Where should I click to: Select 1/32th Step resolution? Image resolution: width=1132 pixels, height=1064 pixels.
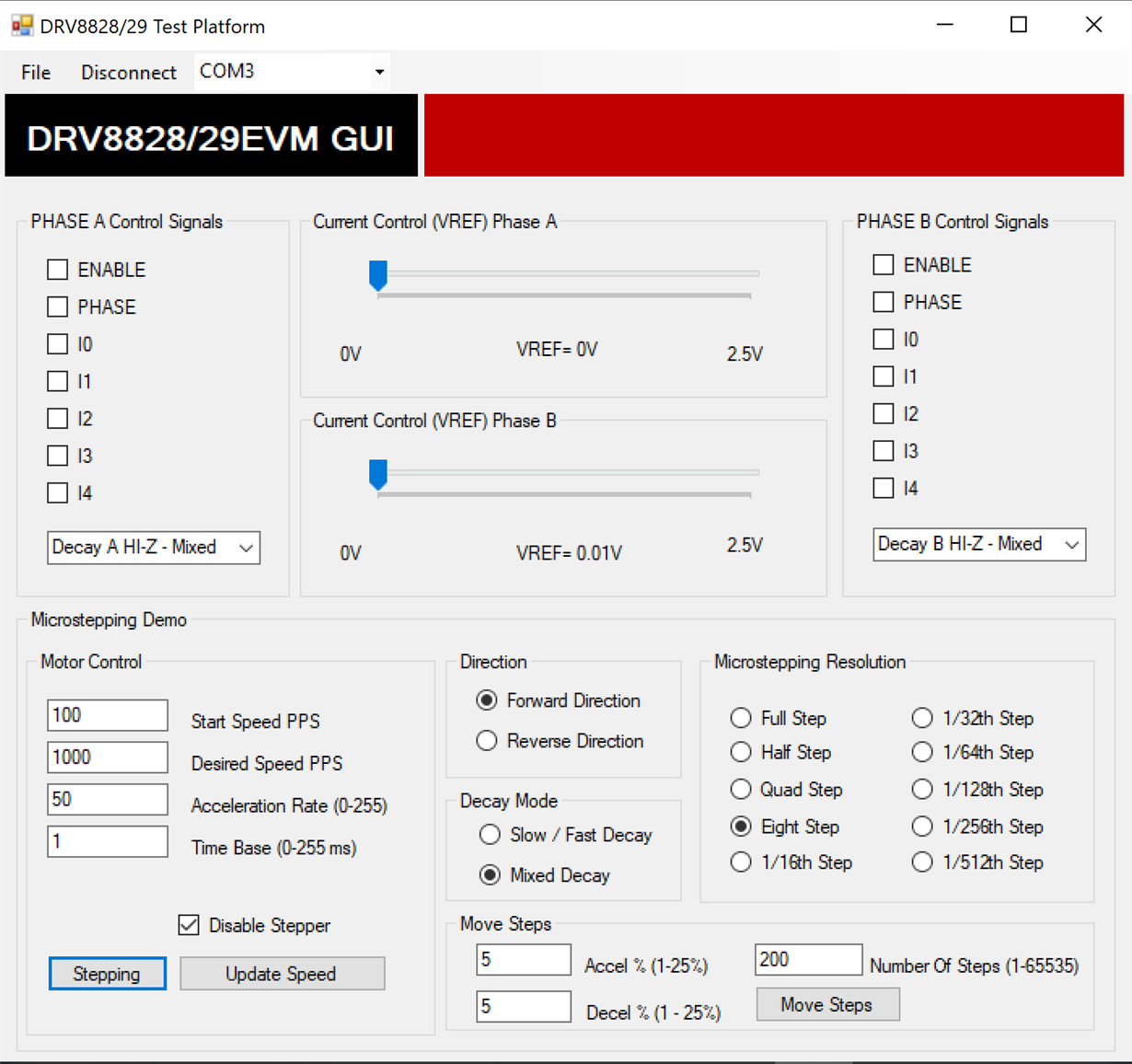(922, 718)
